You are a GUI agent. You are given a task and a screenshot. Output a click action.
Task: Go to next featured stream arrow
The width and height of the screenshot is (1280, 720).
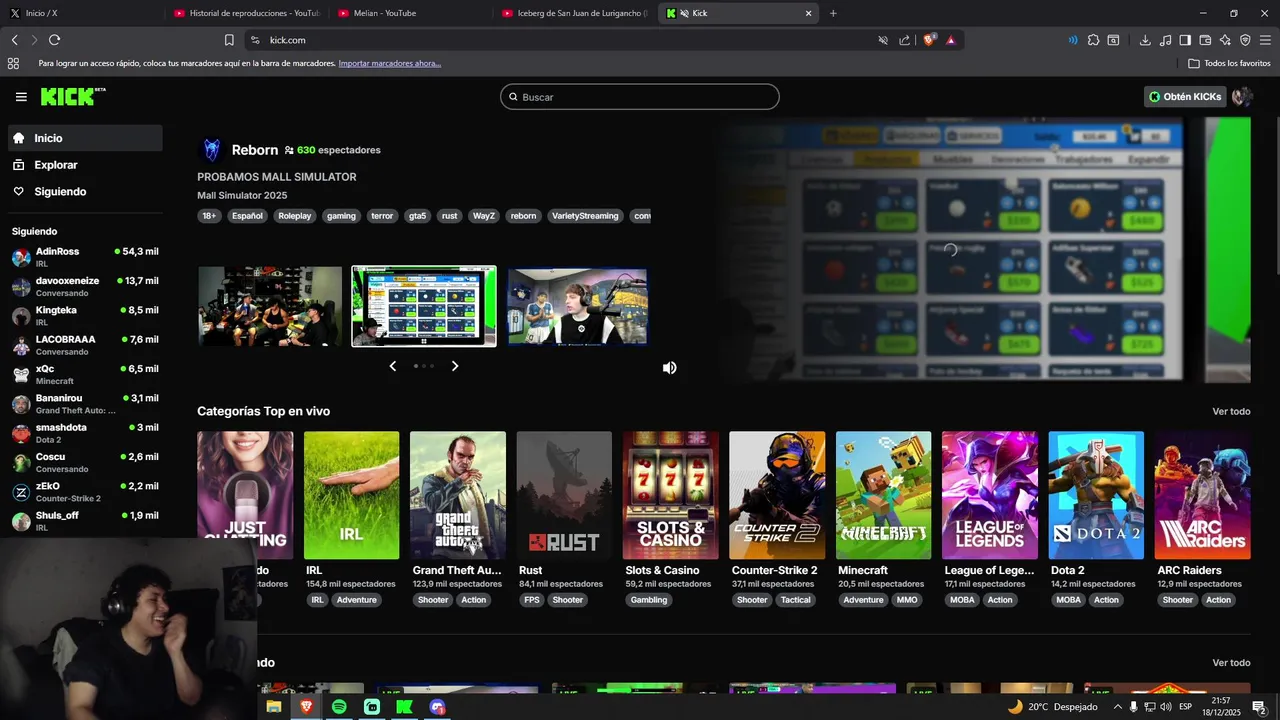coord(455,366)
